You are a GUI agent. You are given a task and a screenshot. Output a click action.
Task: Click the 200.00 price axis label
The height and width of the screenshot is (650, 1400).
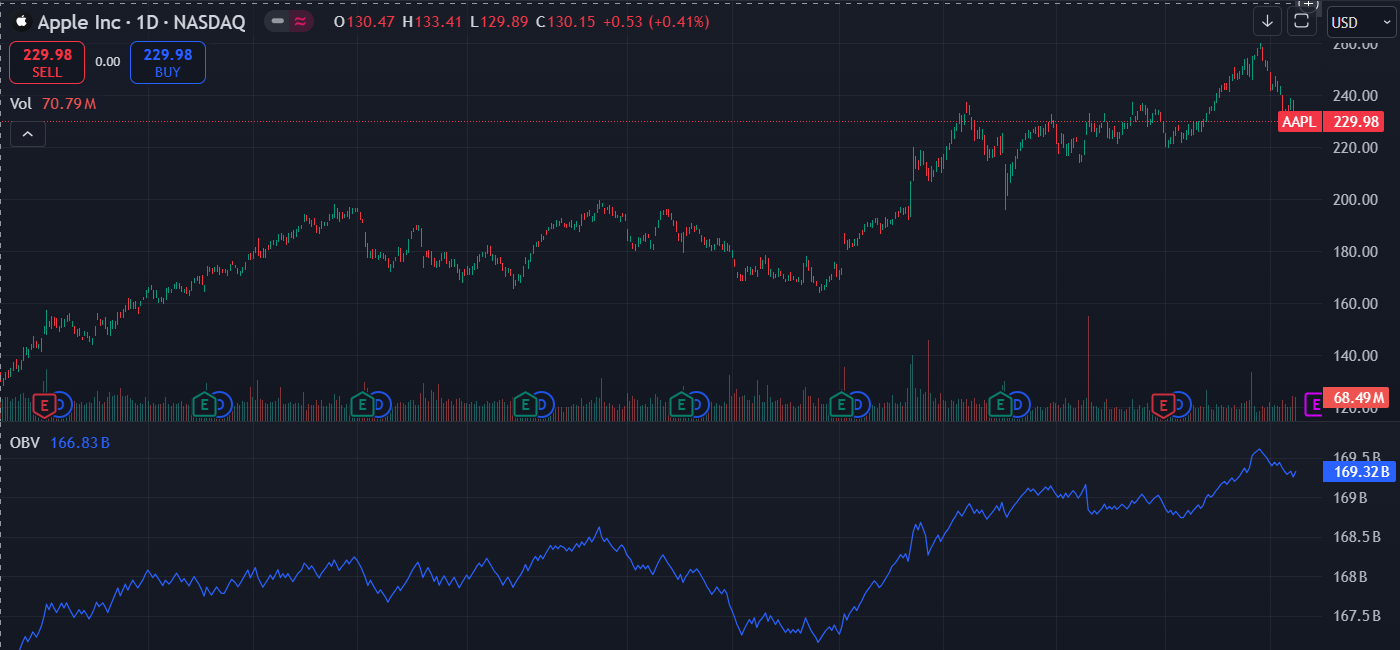coord(1357,200)
